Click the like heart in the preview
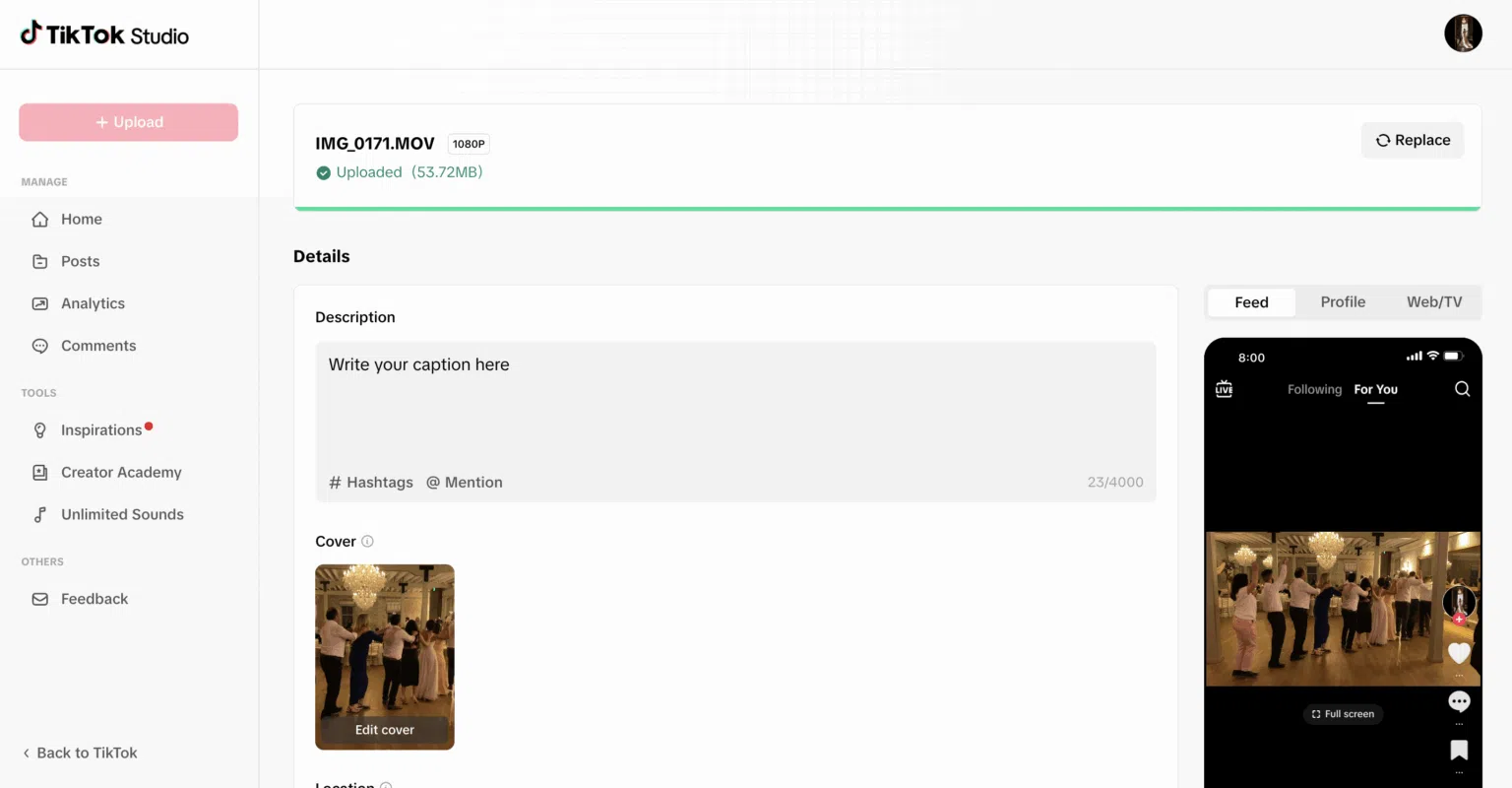1512x788 pixels. tap(1459, 653)
